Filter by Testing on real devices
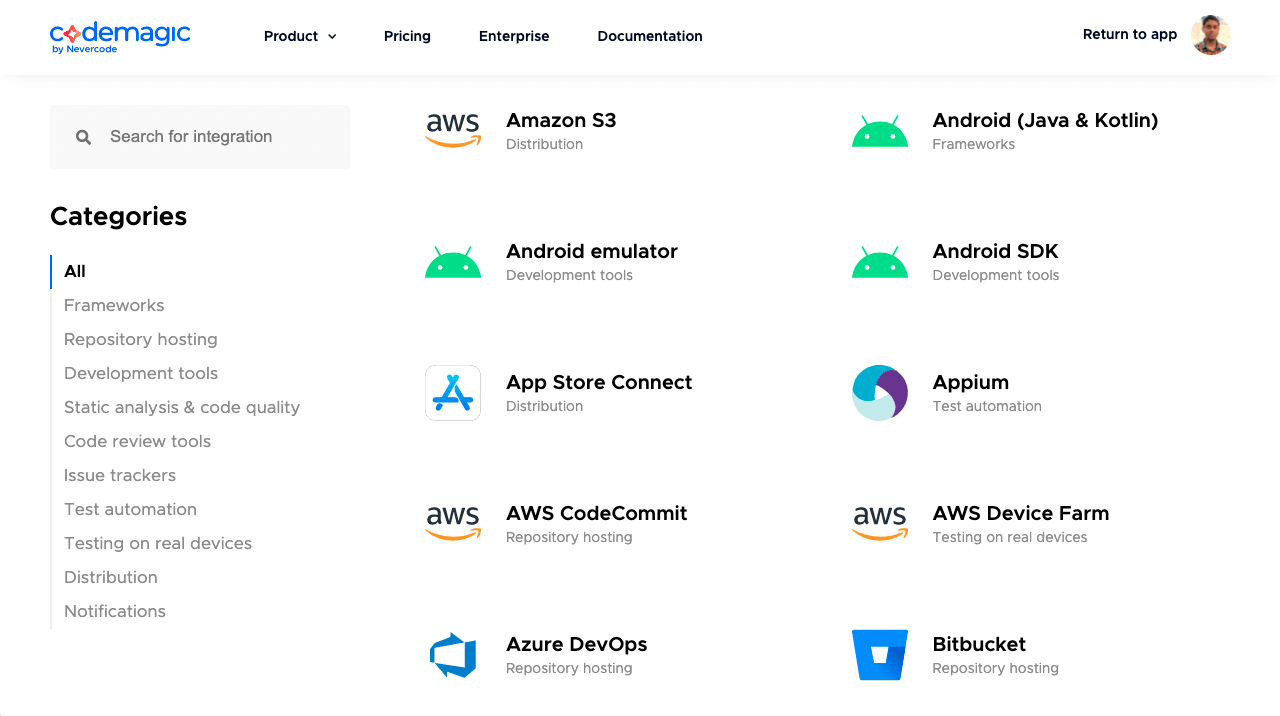Image resolution: width=1280 pixels, height=716 pixels. tap(158, 543)
